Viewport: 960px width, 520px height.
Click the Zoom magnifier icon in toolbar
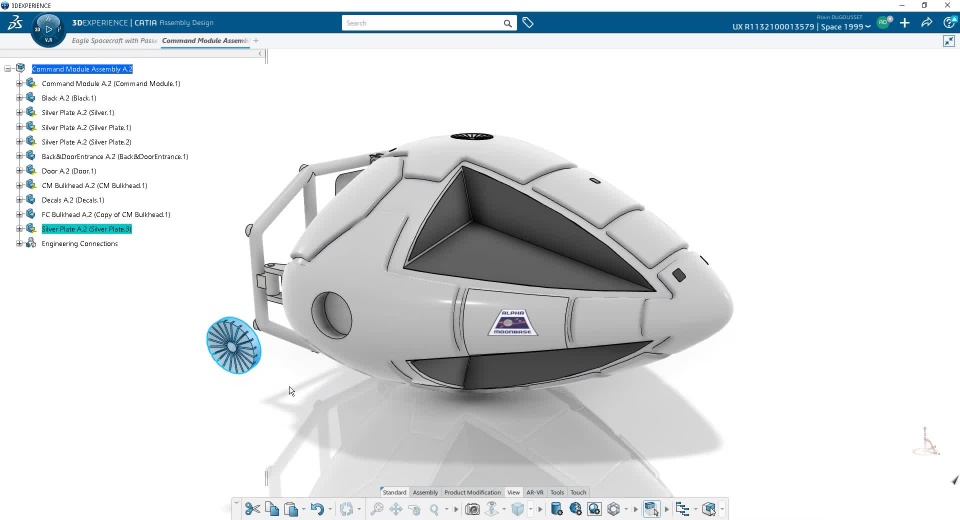[434, 509]
